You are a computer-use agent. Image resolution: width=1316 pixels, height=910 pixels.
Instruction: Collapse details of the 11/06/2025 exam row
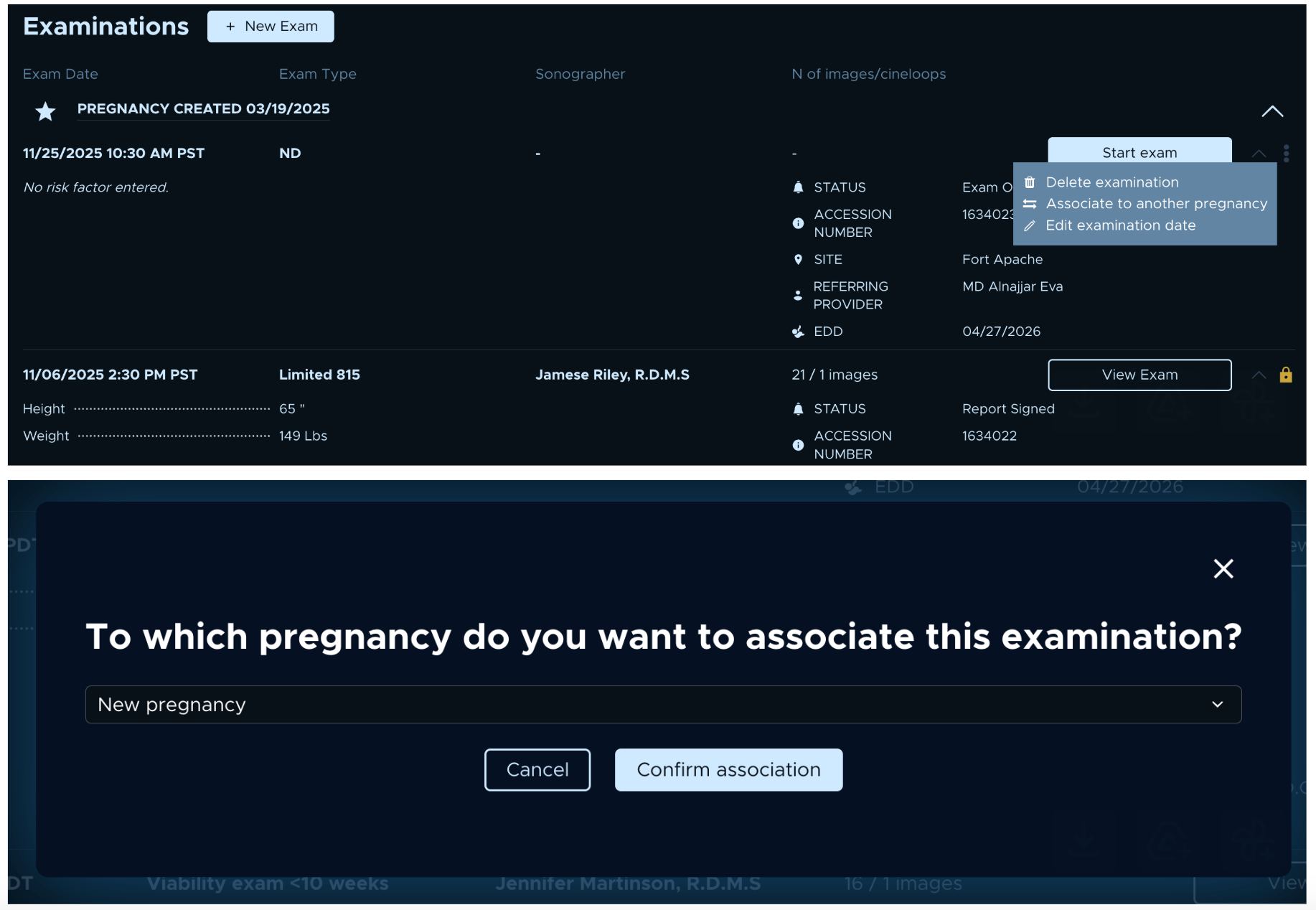pos(1259,375)
